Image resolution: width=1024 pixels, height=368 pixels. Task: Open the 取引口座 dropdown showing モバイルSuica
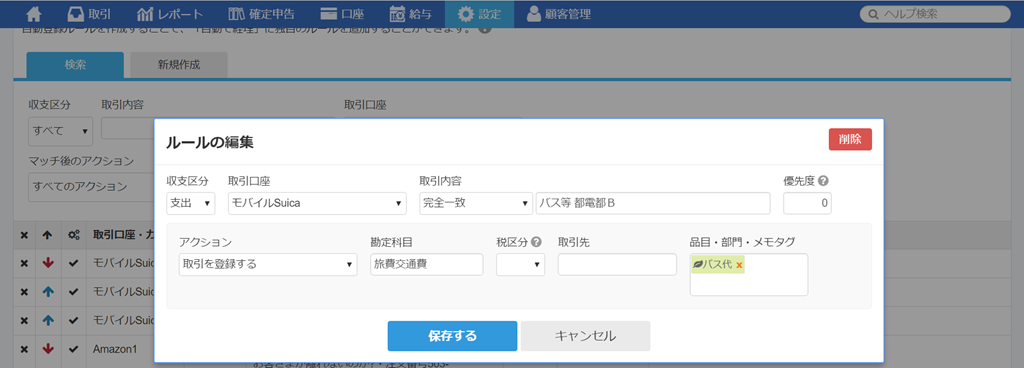point(317,203)
